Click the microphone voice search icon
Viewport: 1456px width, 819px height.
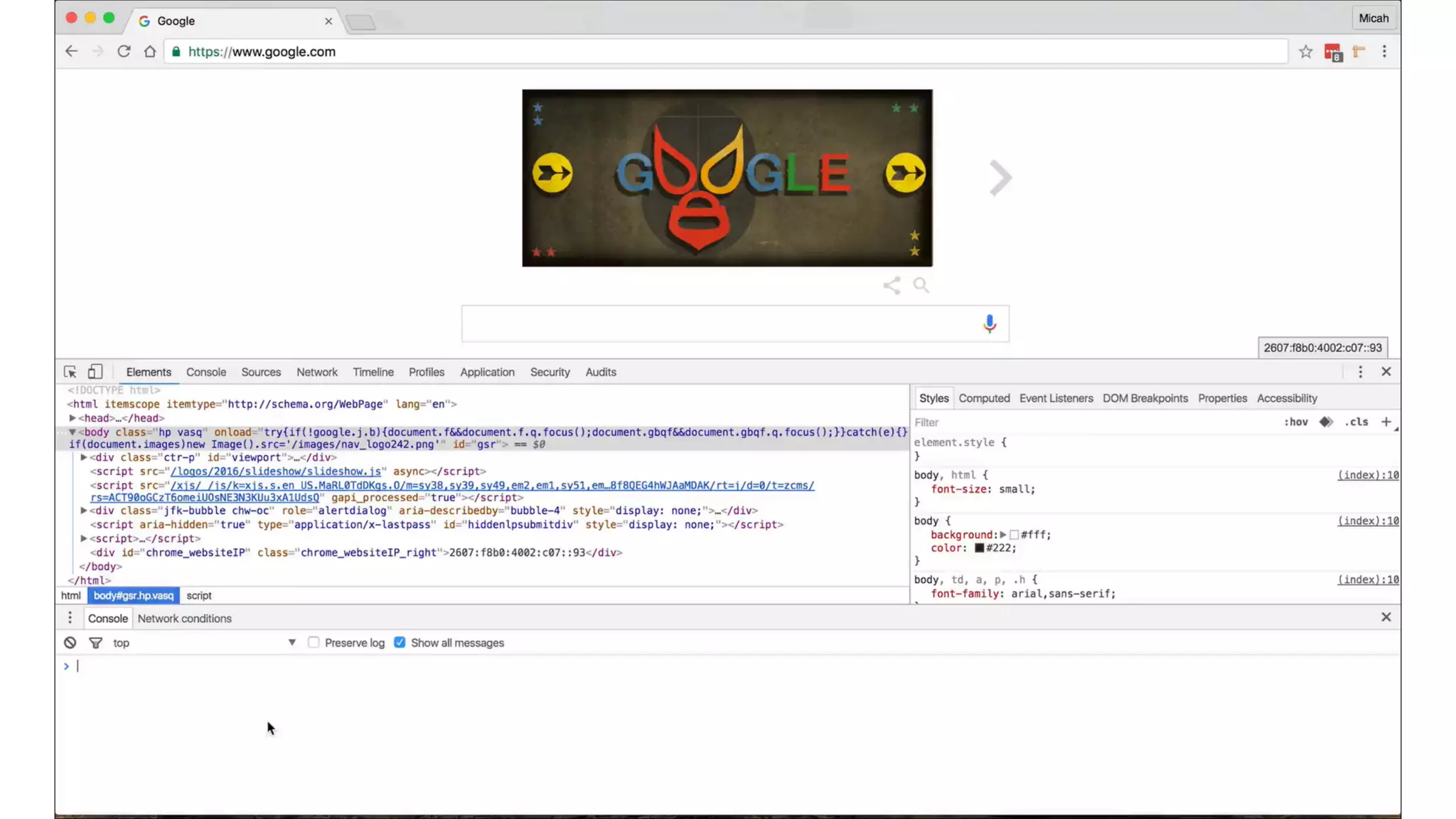[989, 323]
